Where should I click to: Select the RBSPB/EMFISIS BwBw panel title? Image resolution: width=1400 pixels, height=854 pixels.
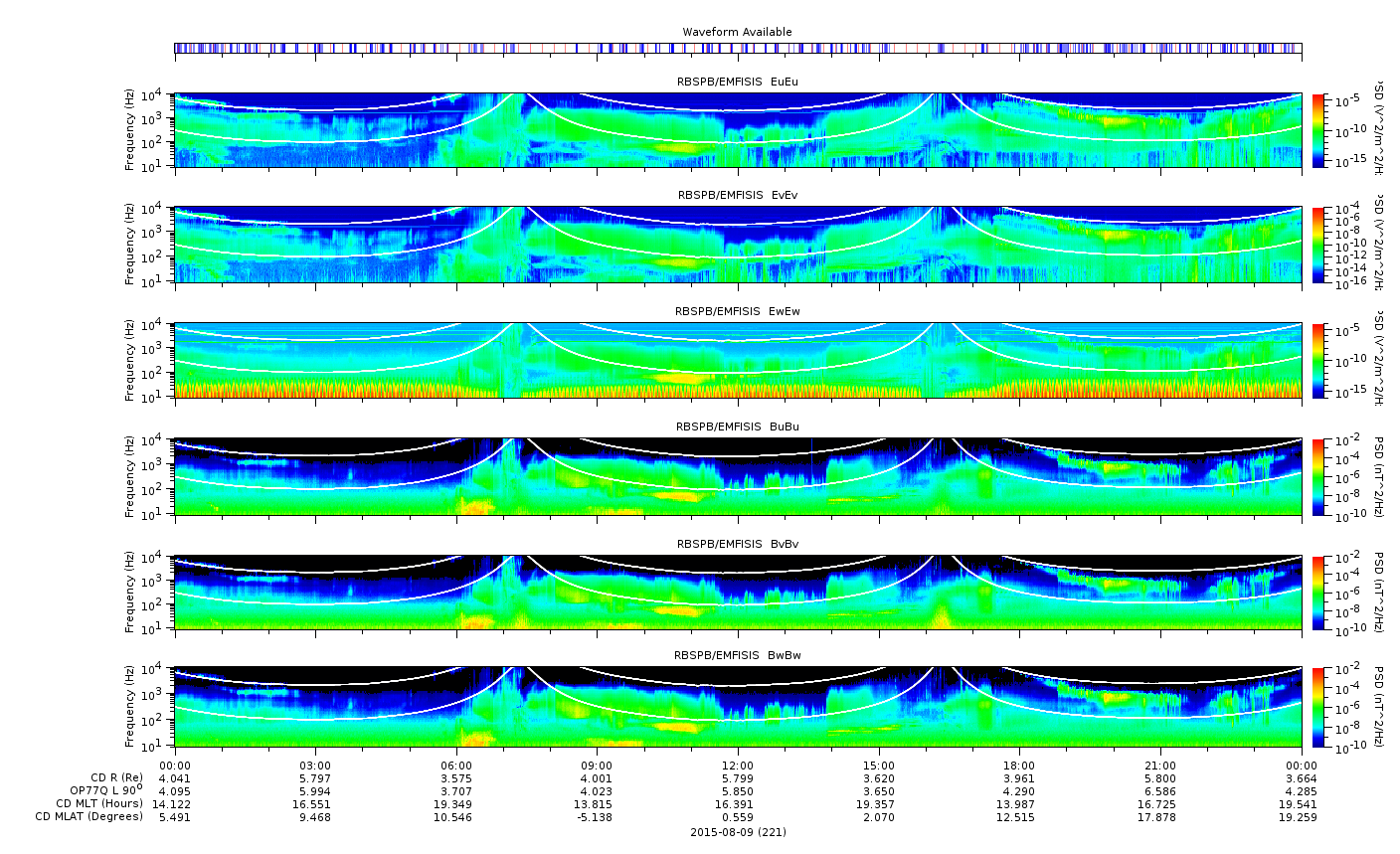coord(737,655)
